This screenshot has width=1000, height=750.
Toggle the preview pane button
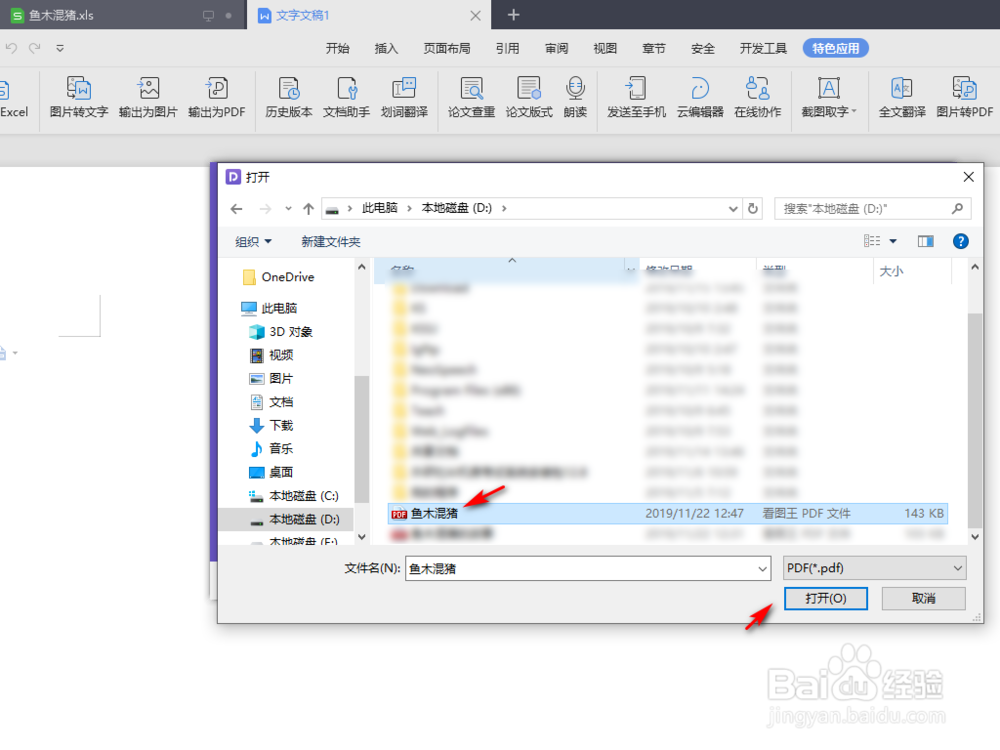(x=925, y=241)
